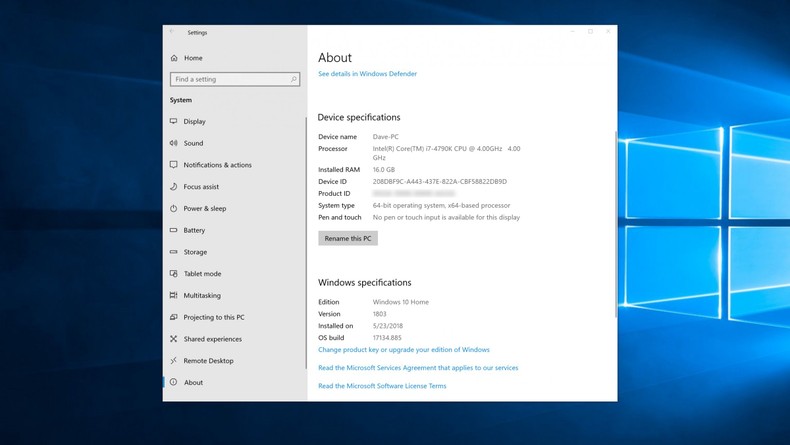Open Shared experiences settings
Screen dimensions: 790x445
point(212,339)
